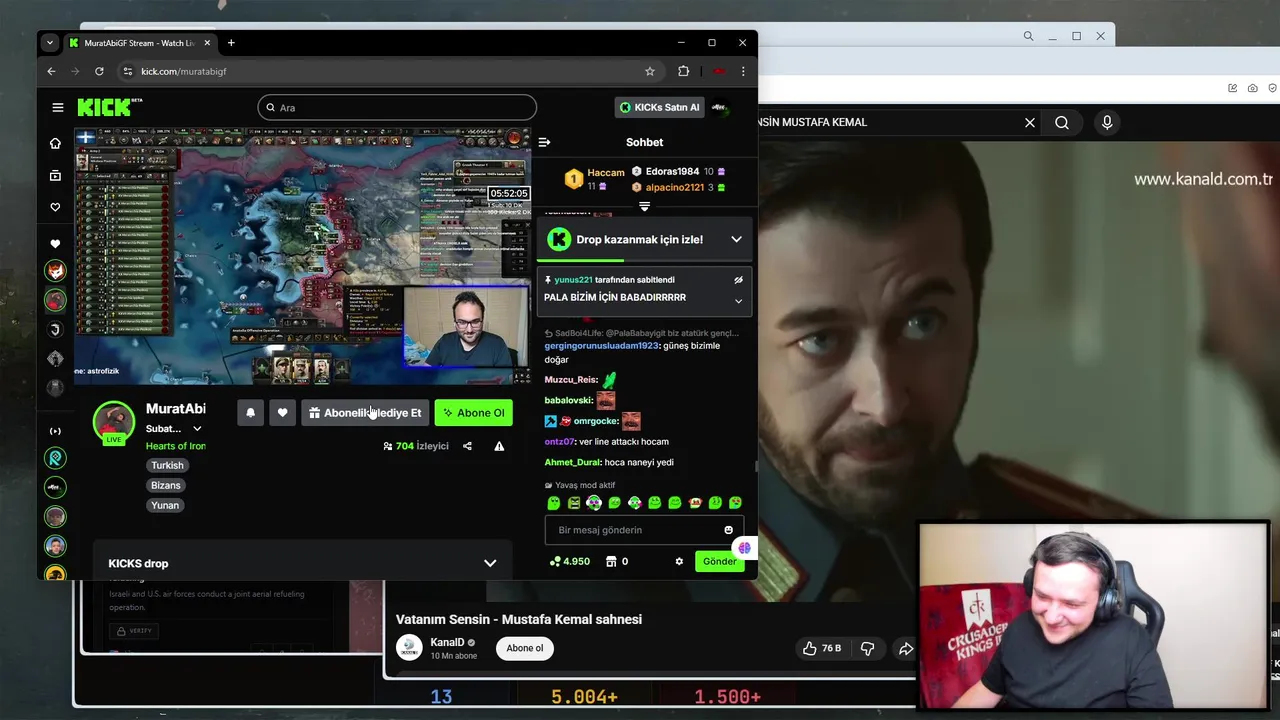Expand recommended channels icon in sidebar
Image resolution: width=1280 pixels, height=720 pixels.
55,431
